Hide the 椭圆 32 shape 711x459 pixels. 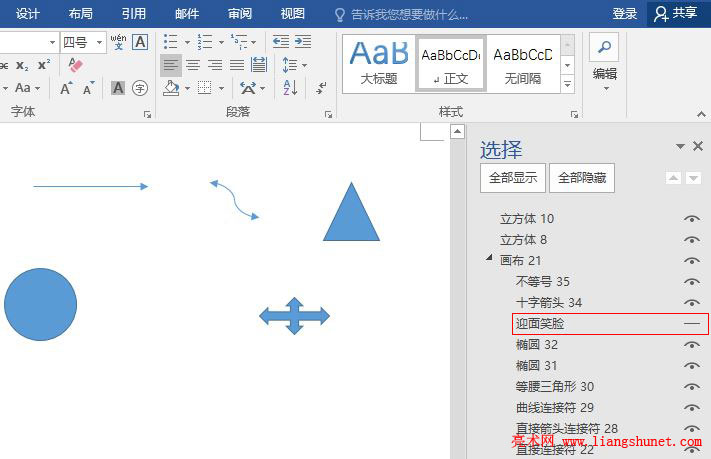pos(692,345)
